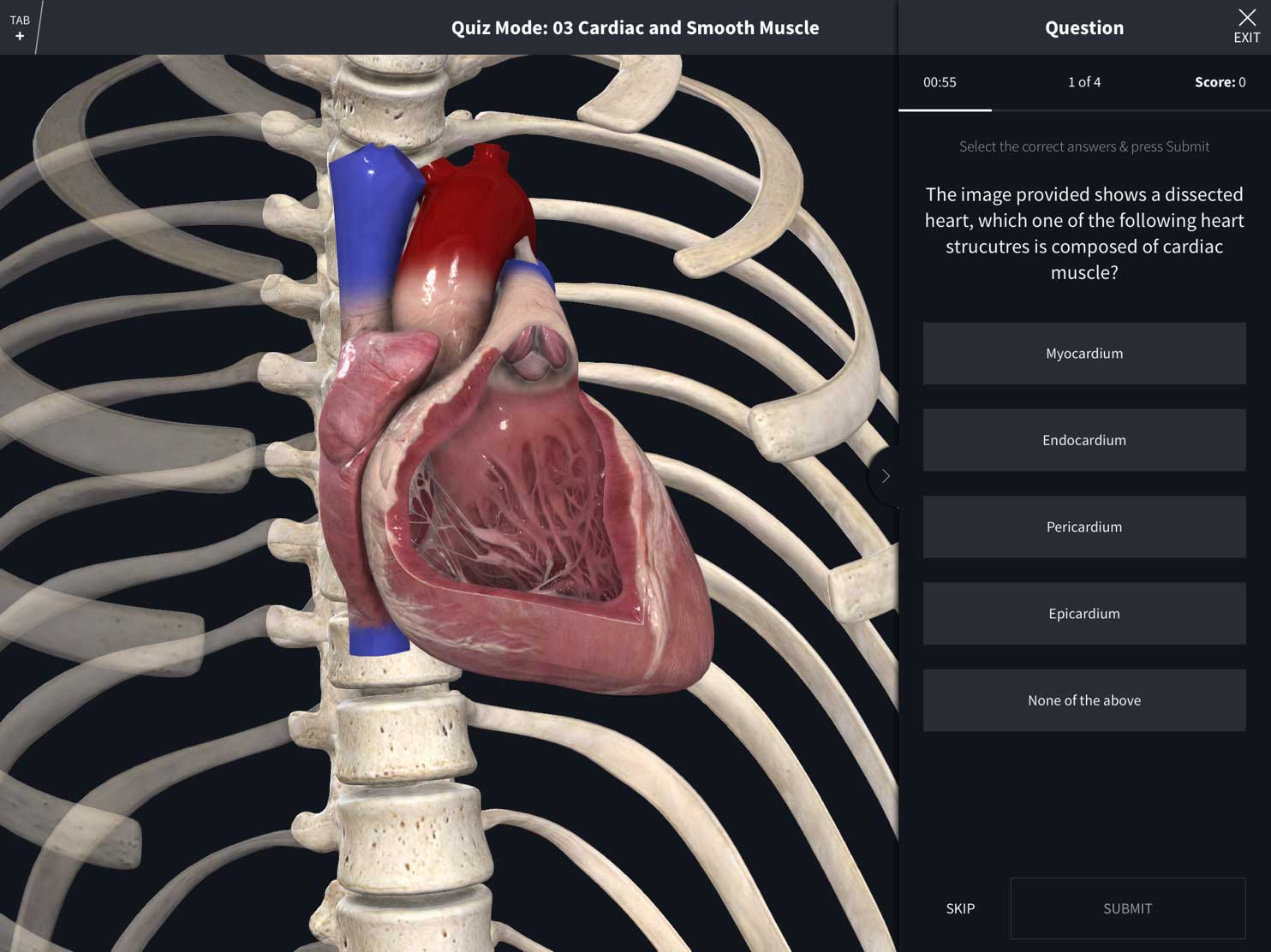Submit the selected answer
1271x952 pixels.
tap(1128, 908)
